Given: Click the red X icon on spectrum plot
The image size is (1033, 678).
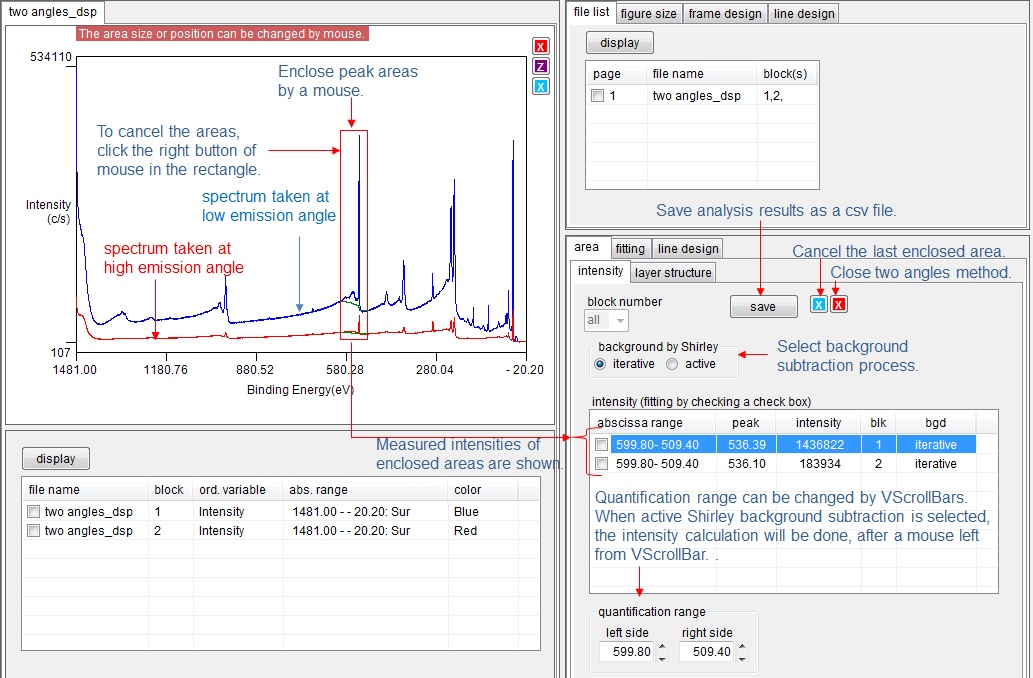Looking at the screenshot, I should [541, 46].
